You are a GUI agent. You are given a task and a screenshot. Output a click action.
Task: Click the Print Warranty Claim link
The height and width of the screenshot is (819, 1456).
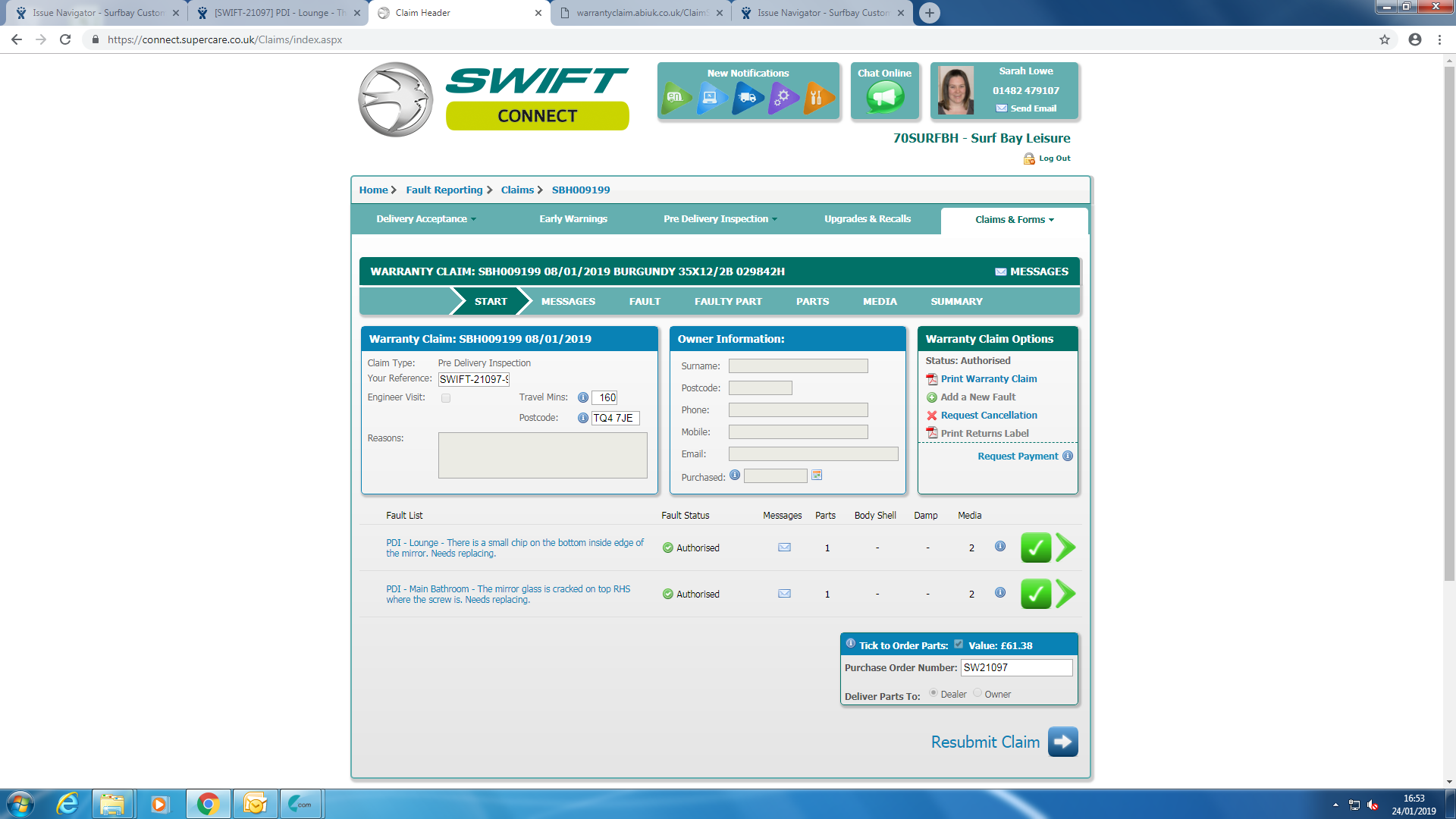[988, 379]
